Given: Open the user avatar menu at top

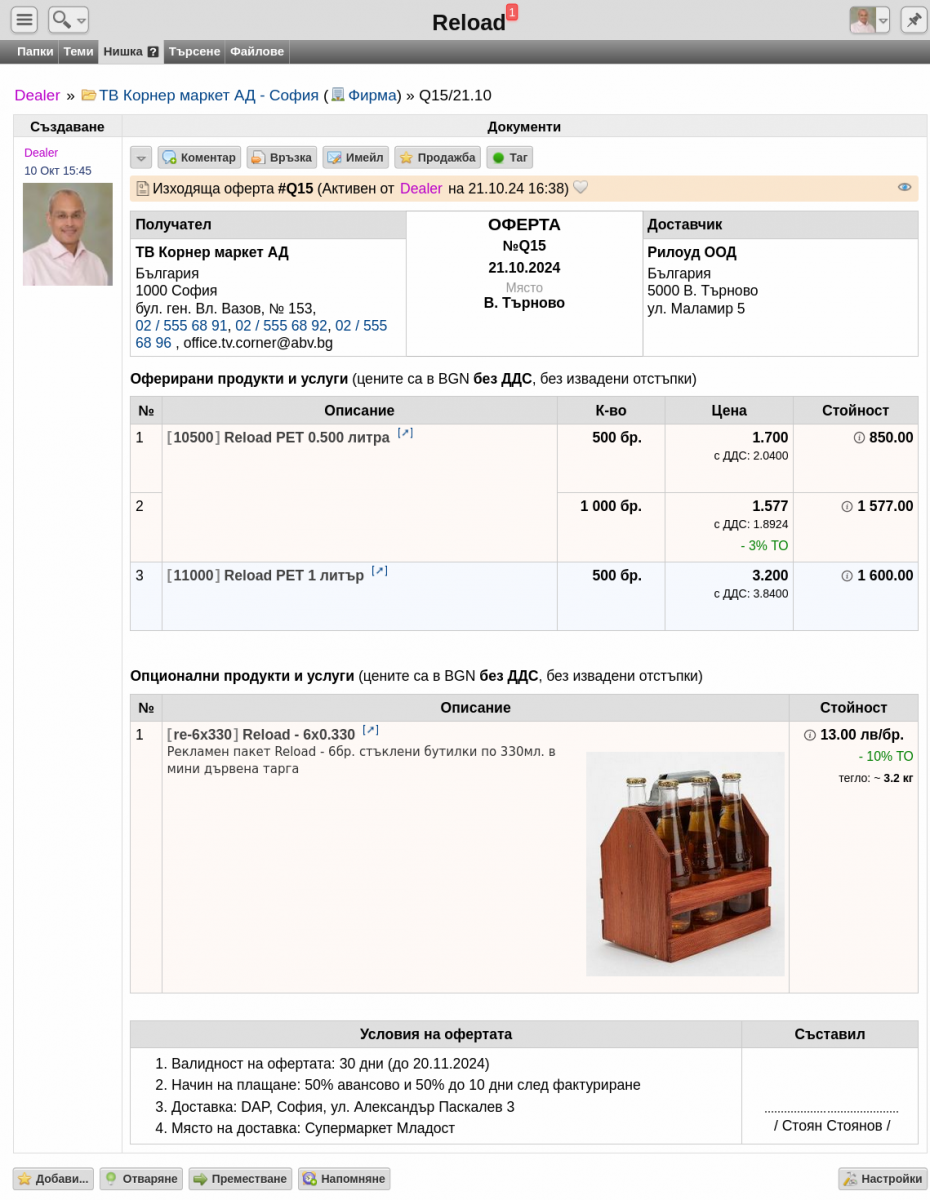Looking at the screenshot, I should coord(869,20).
